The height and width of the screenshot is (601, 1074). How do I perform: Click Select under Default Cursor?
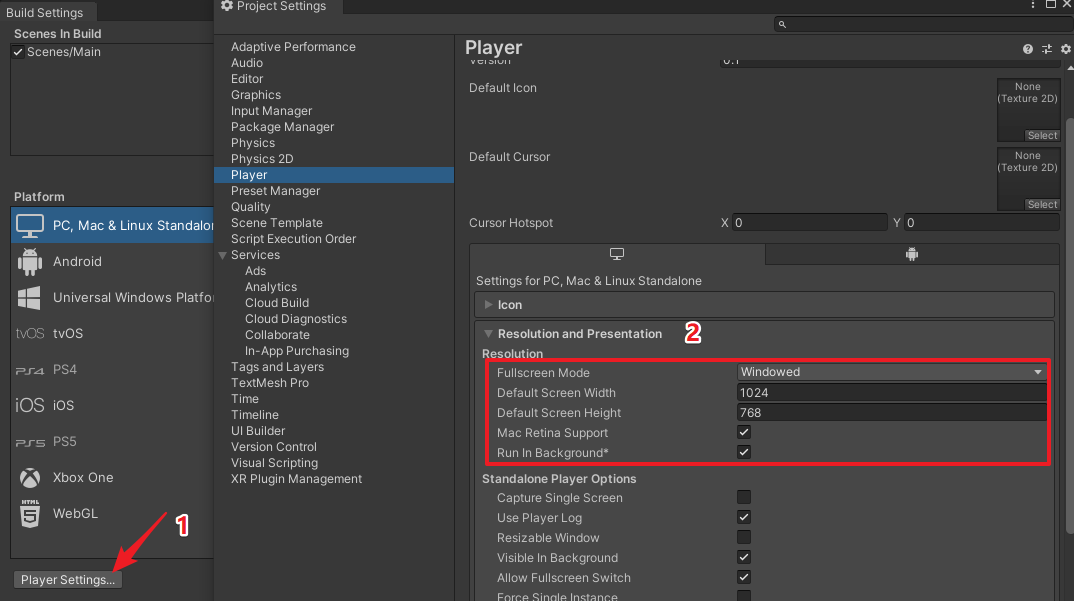[x=1042, y=205]
